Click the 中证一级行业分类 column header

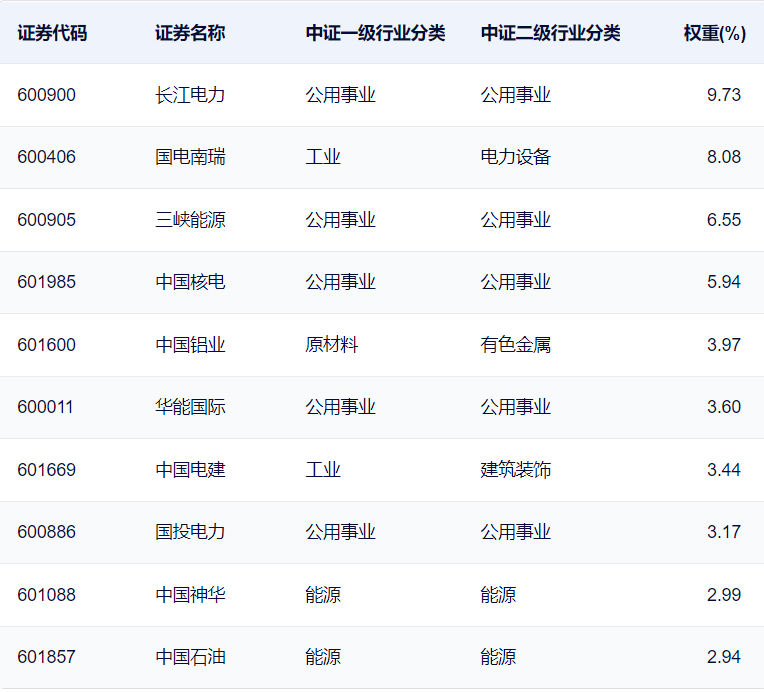375,33
